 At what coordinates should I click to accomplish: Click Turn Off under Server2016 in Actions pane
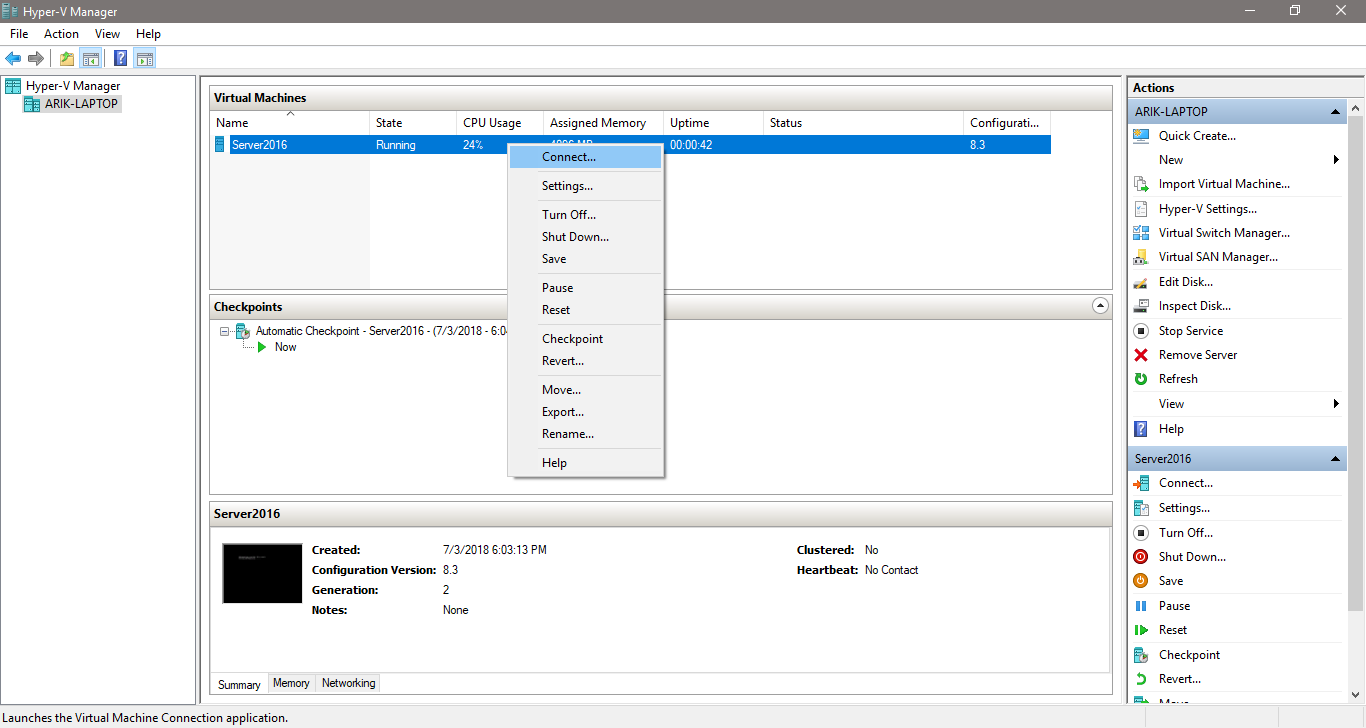(x=1186, y=533)
